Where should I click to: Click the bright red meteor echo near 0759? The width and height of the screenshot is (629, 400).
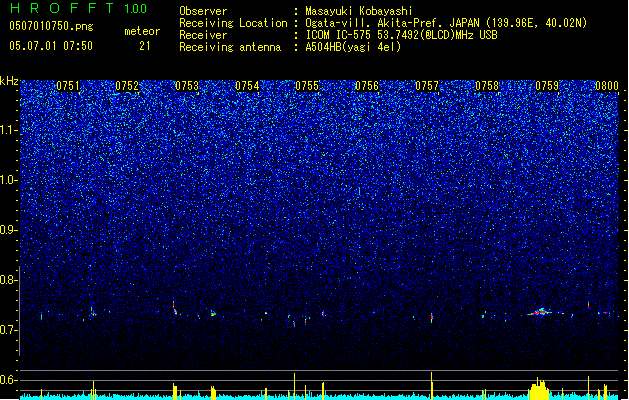click(x=540, y=312)
